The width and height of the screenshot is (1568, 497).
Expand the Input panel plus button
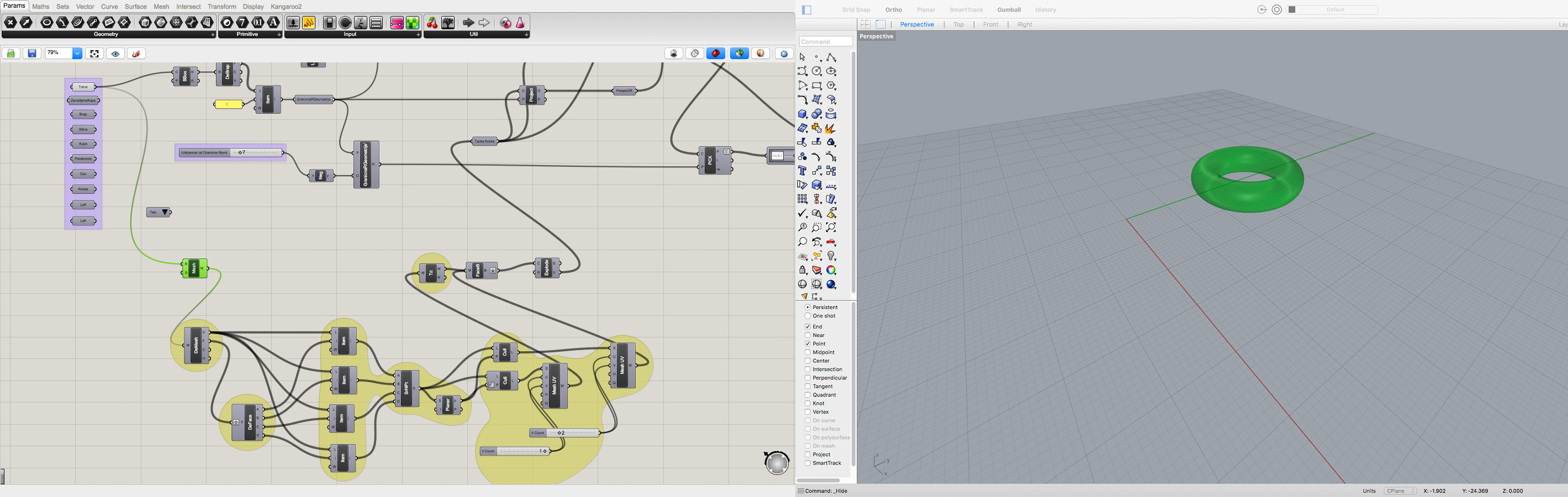click(x=418, y=35)
